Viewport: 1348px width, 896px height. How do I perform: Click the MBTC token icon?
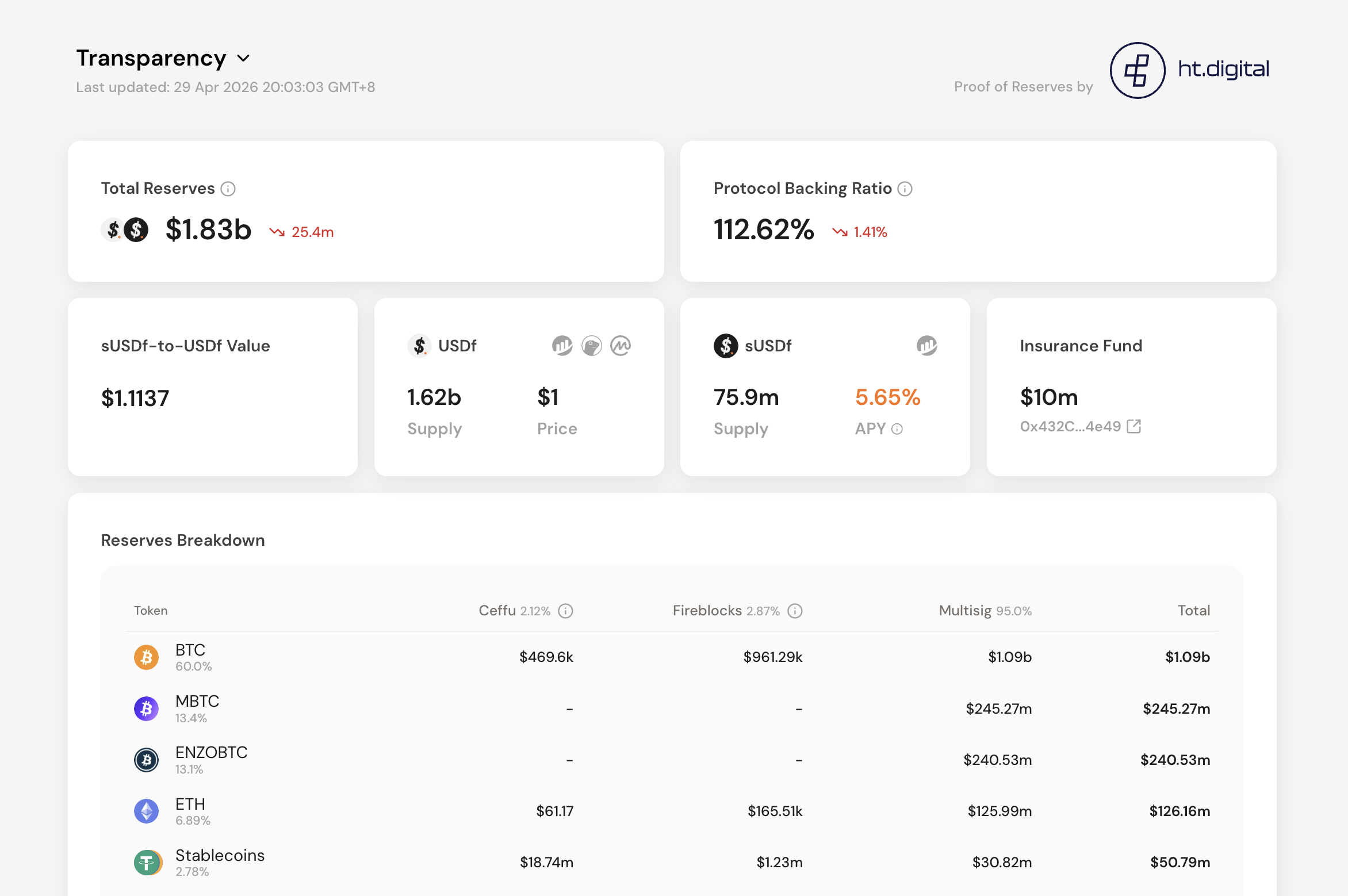146,709
